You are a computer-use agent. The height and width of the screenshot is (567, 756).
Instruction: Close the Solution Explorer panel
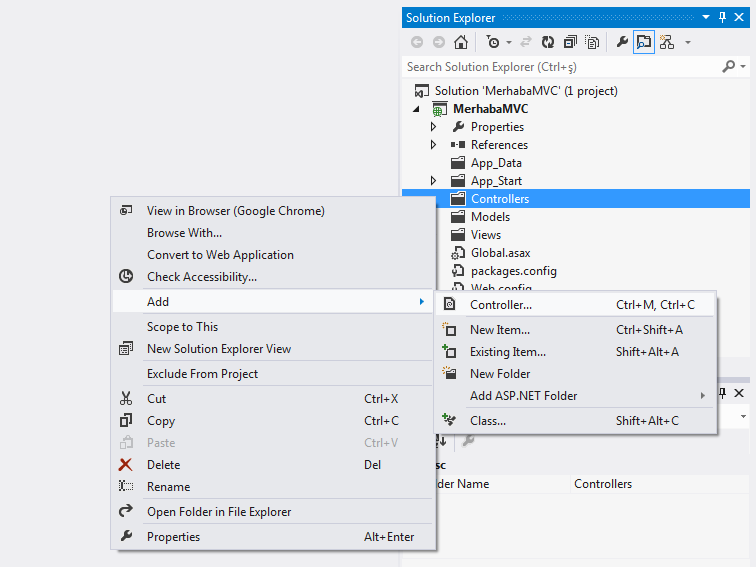coord(739,17)
